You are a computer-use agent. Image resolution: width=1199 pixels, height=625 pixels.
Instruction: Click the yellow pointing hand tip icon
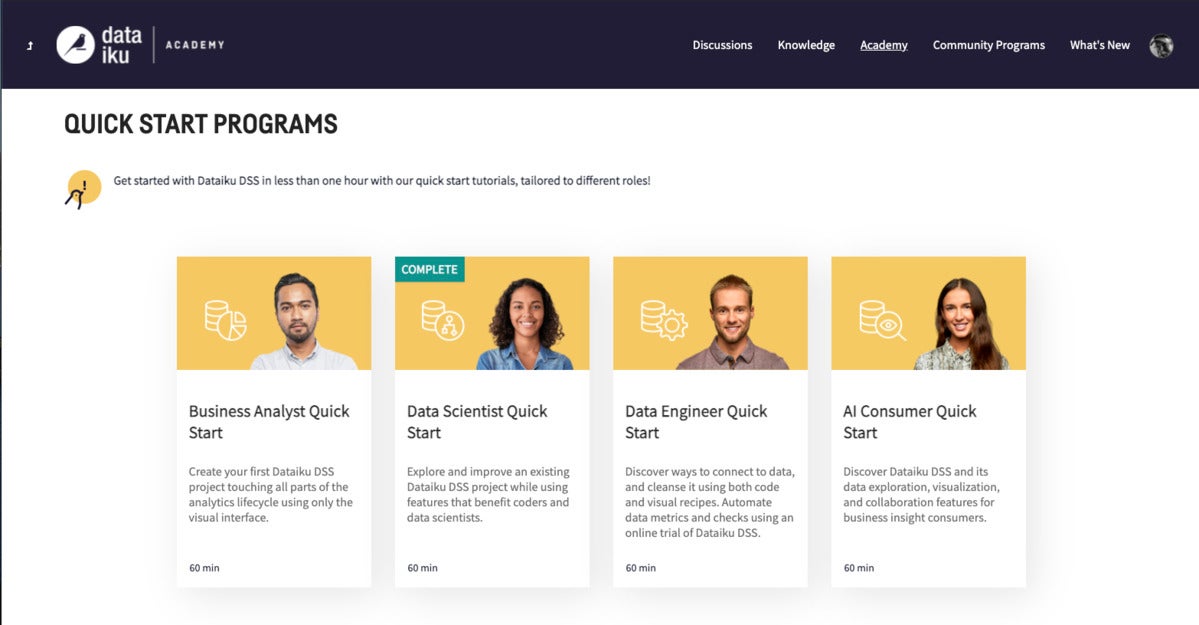tap(83, 189)
